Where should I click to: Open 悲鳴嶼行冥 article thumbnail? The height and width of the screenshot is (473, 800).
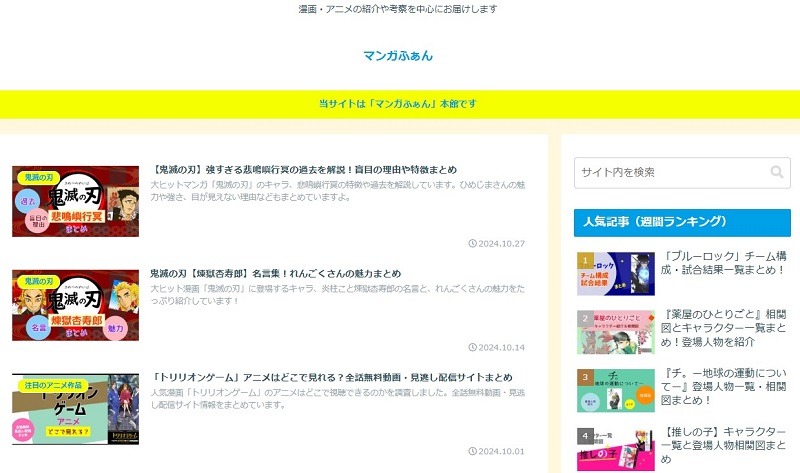[75, 201]
